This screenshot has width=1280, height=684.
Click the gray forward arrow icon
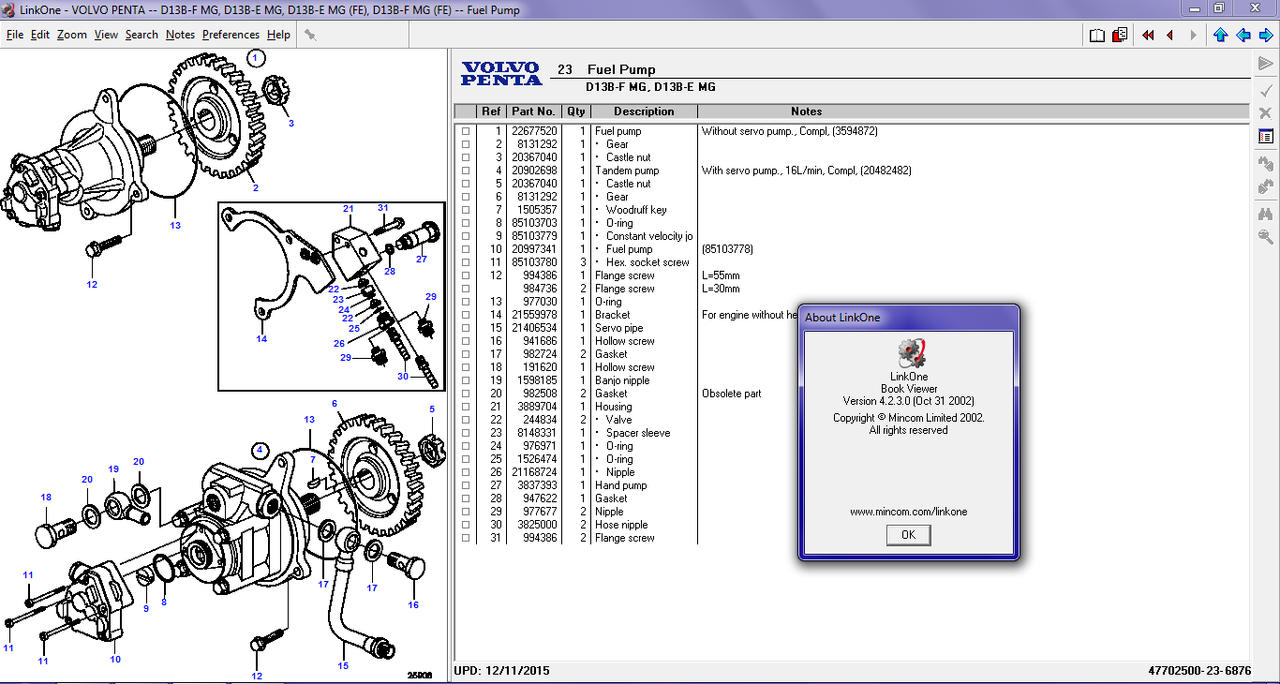[x=1193, y=35]
